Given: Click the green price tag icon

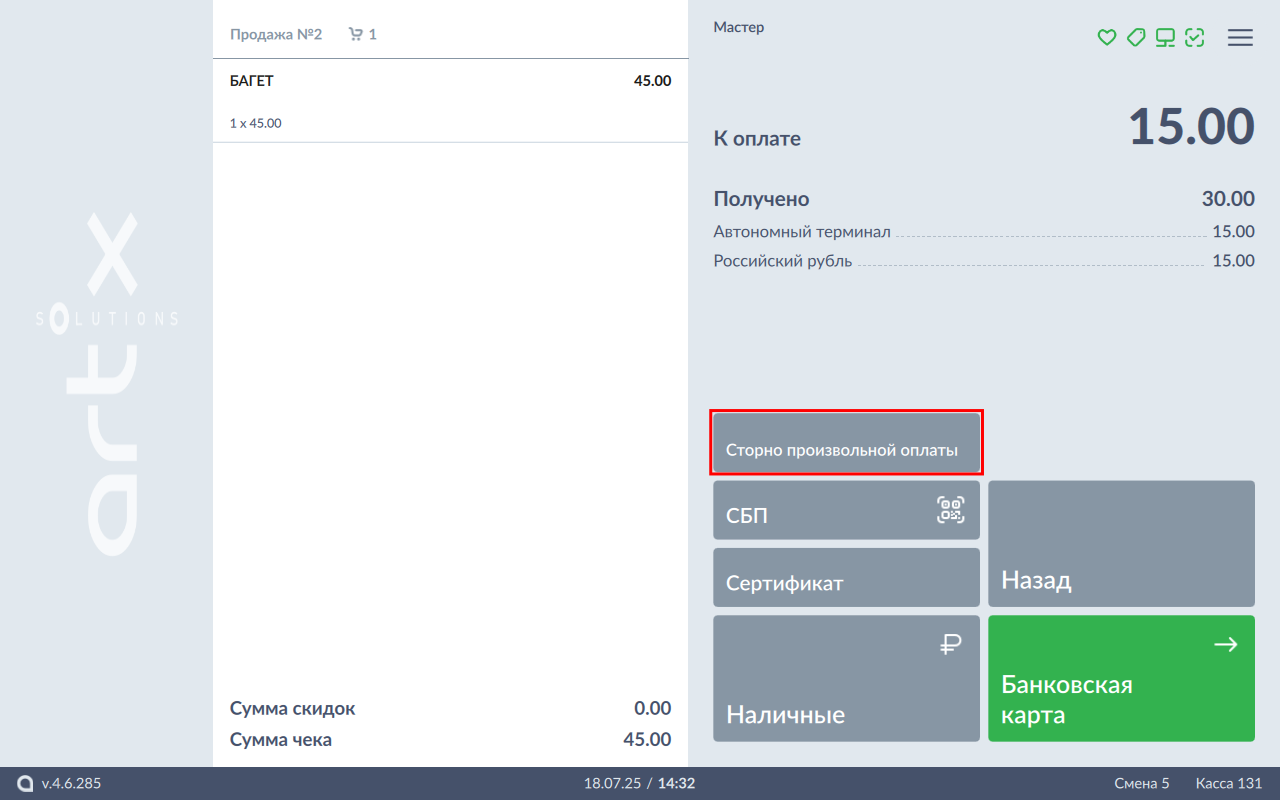Looking at the screenshot, I should (1135, 38).
